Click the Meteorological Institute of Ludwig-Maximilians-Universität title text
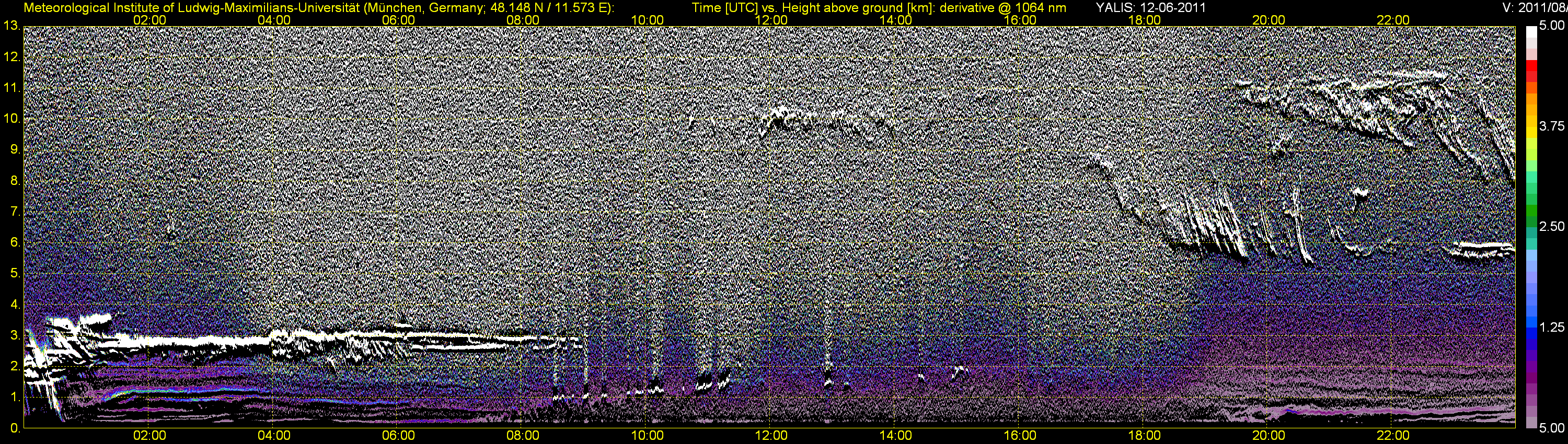The height and width of the screenshot is (444, 1568). click(319, 7)
